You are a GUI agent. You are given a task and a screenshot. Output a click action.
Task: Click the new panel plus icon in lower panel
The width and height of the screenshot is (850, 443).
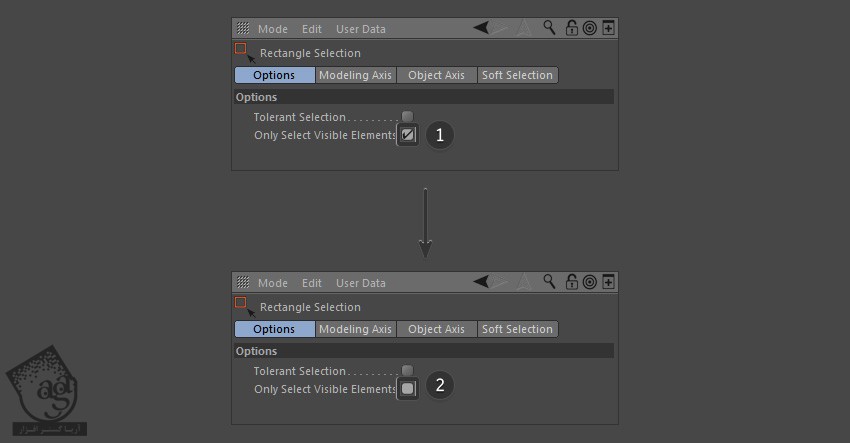[608, 282]
